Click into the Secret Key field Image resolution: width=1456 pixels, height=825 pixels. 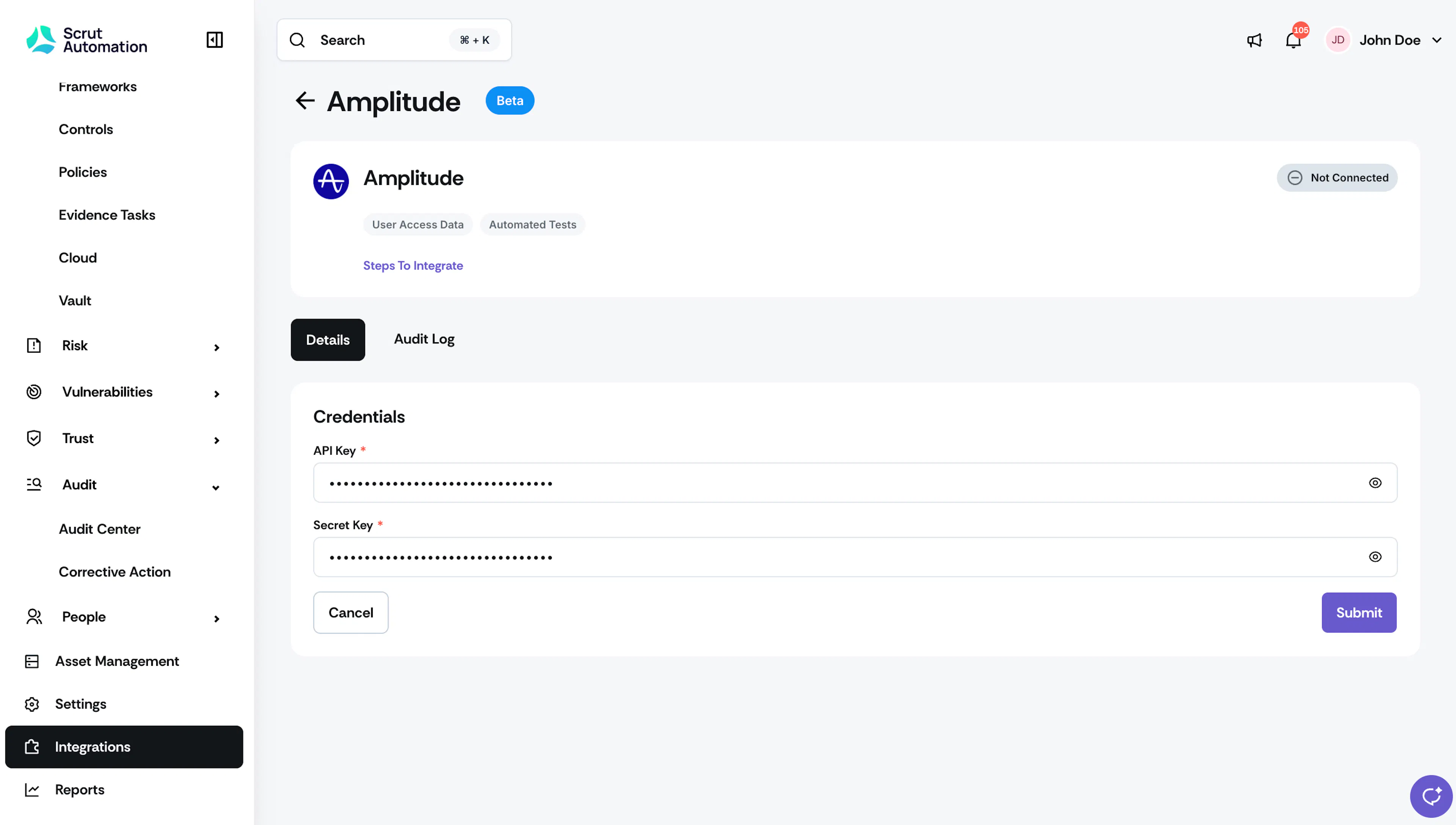click(x=855, y=557)
